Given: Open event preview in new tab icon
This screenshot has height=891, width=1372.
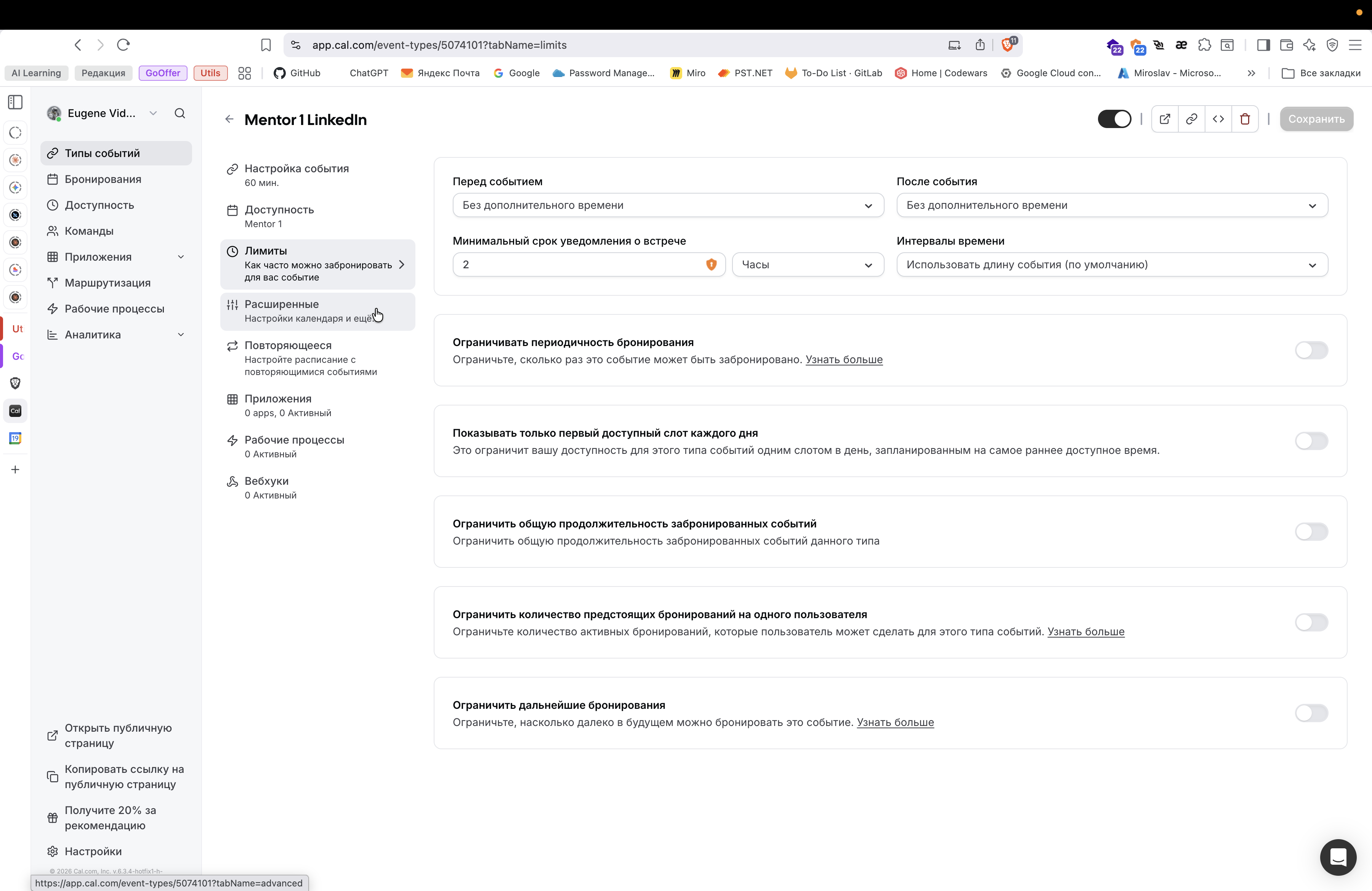Looking at the screenshot, I should pos(1164,119).
